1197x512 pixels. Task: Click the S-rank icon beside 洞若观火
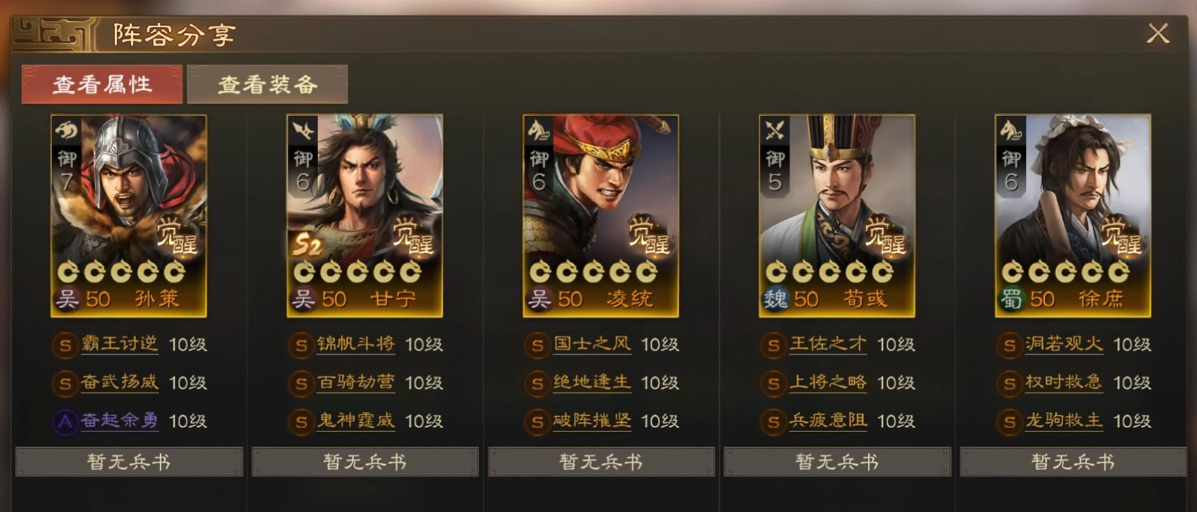coord(1009,346)
